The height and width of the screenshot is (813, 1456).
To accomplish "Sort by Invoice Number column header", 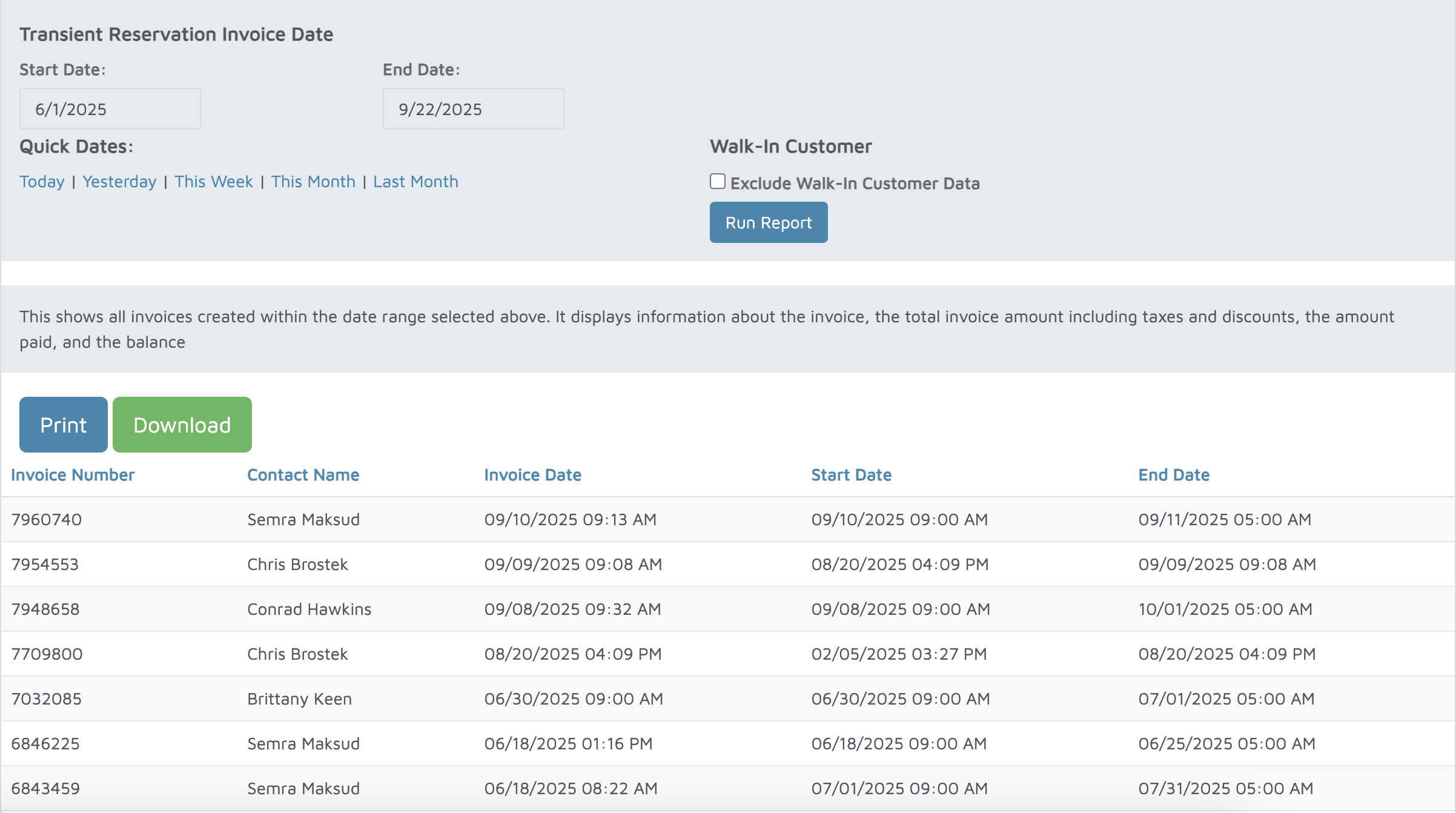I will [x=73, y=475].
